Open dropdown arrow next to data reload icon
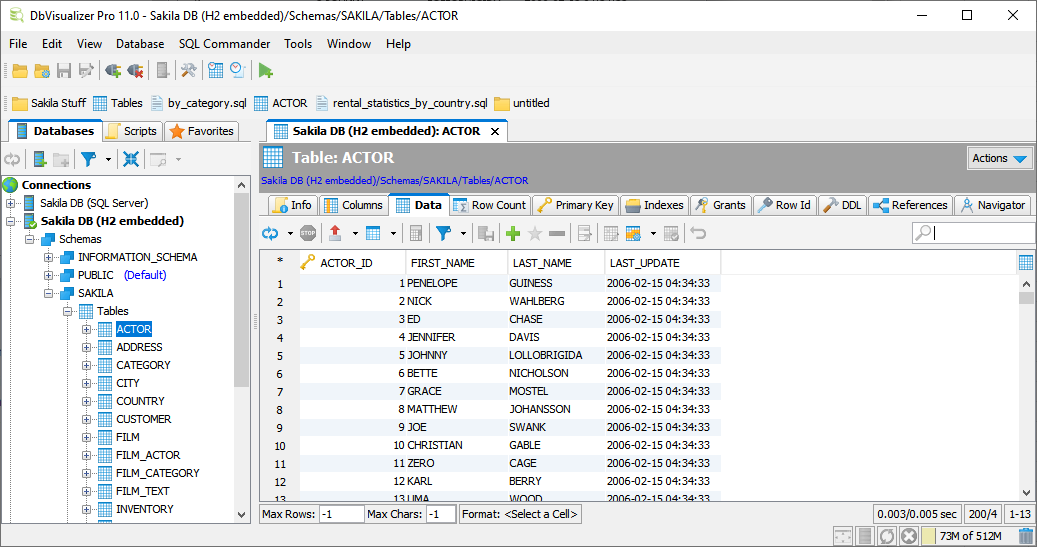 click(x=290, y=233)
